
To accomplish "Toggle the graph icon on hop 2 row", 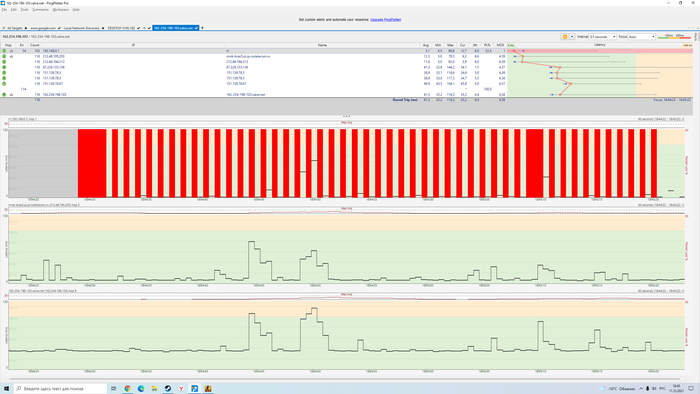I will click(11, 57).
